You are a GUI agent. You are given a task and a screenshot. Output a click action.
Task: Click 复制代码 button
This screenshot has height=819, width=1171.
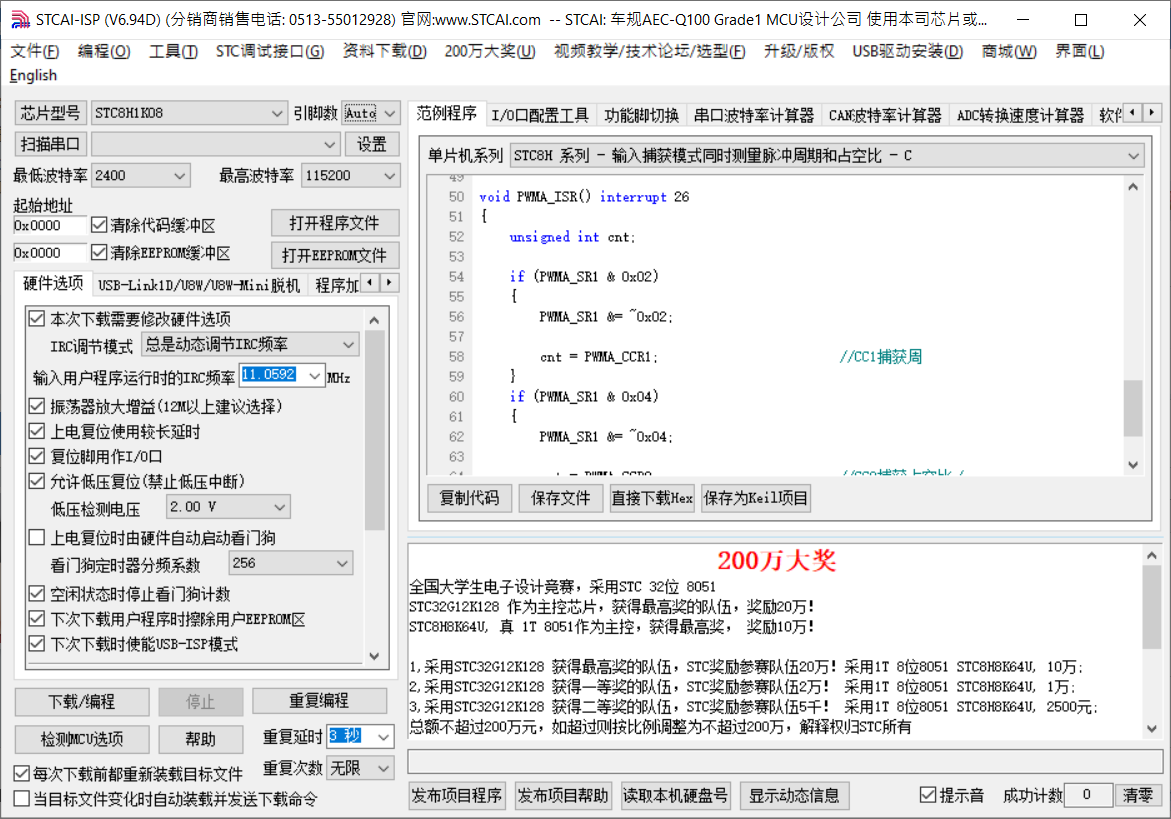click(x=469, y=498)
